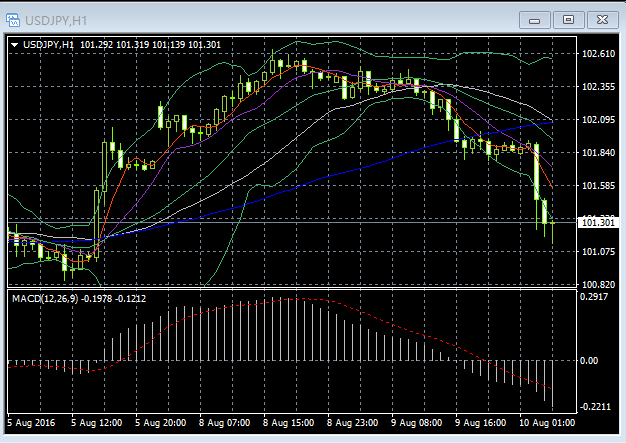Image resolution: width=626 pixels, height=443 pixels.
Task: Click the 9 Aug 16:00 time label
Action: click(x=480, y=423)
